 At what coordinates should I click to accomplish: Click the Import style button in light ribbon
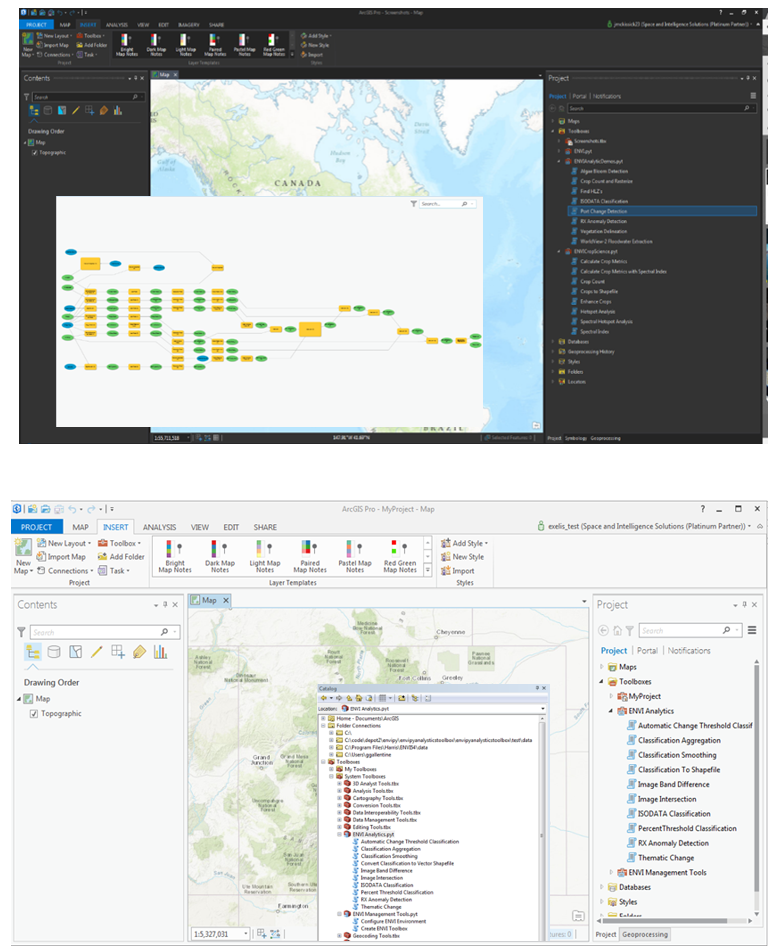[462, 571]
